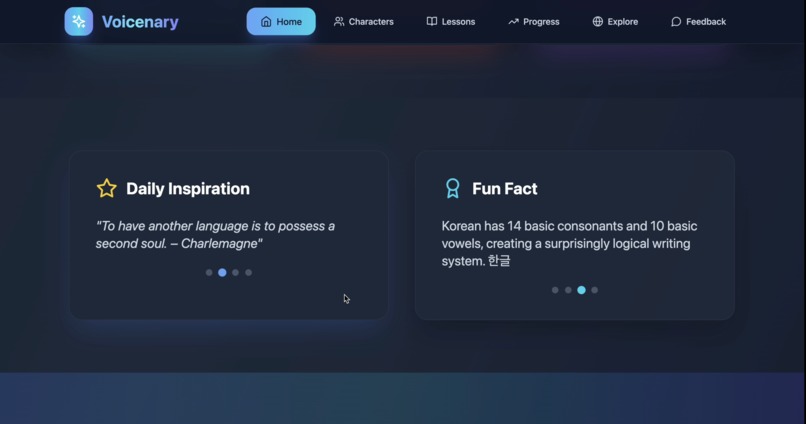
Task: Select fourth dot in Daily Inspiration carousel
Action: click(x=248, y=272)
